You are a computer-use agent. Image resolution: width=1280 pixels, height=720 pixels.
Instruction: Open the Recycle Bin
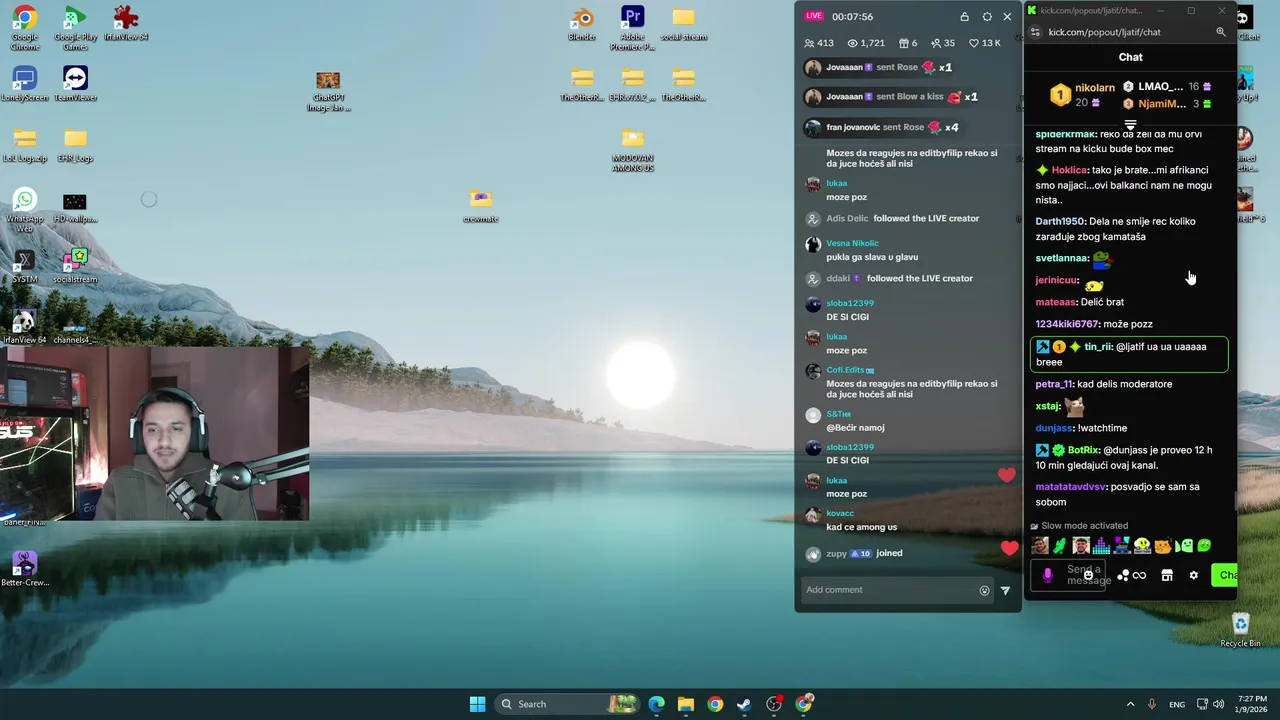(1240, 629)
